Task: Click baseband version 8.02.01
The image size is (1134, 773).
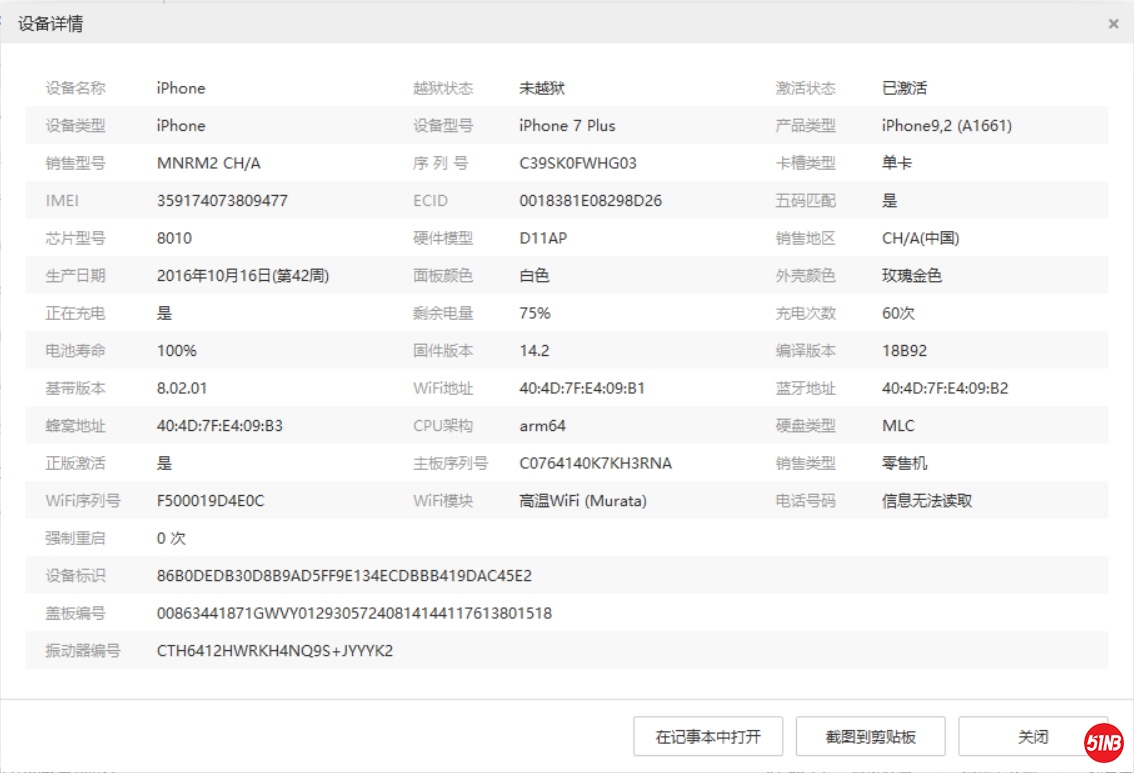Action: pos(182,388)
